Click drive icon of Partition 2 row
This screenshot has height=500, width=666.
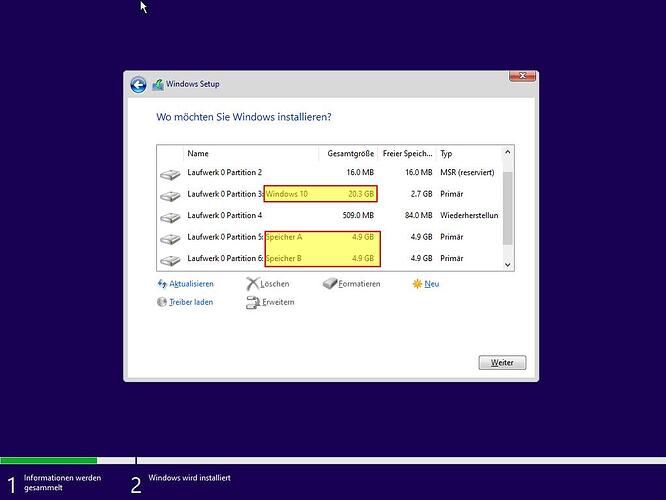pos(170,174)
